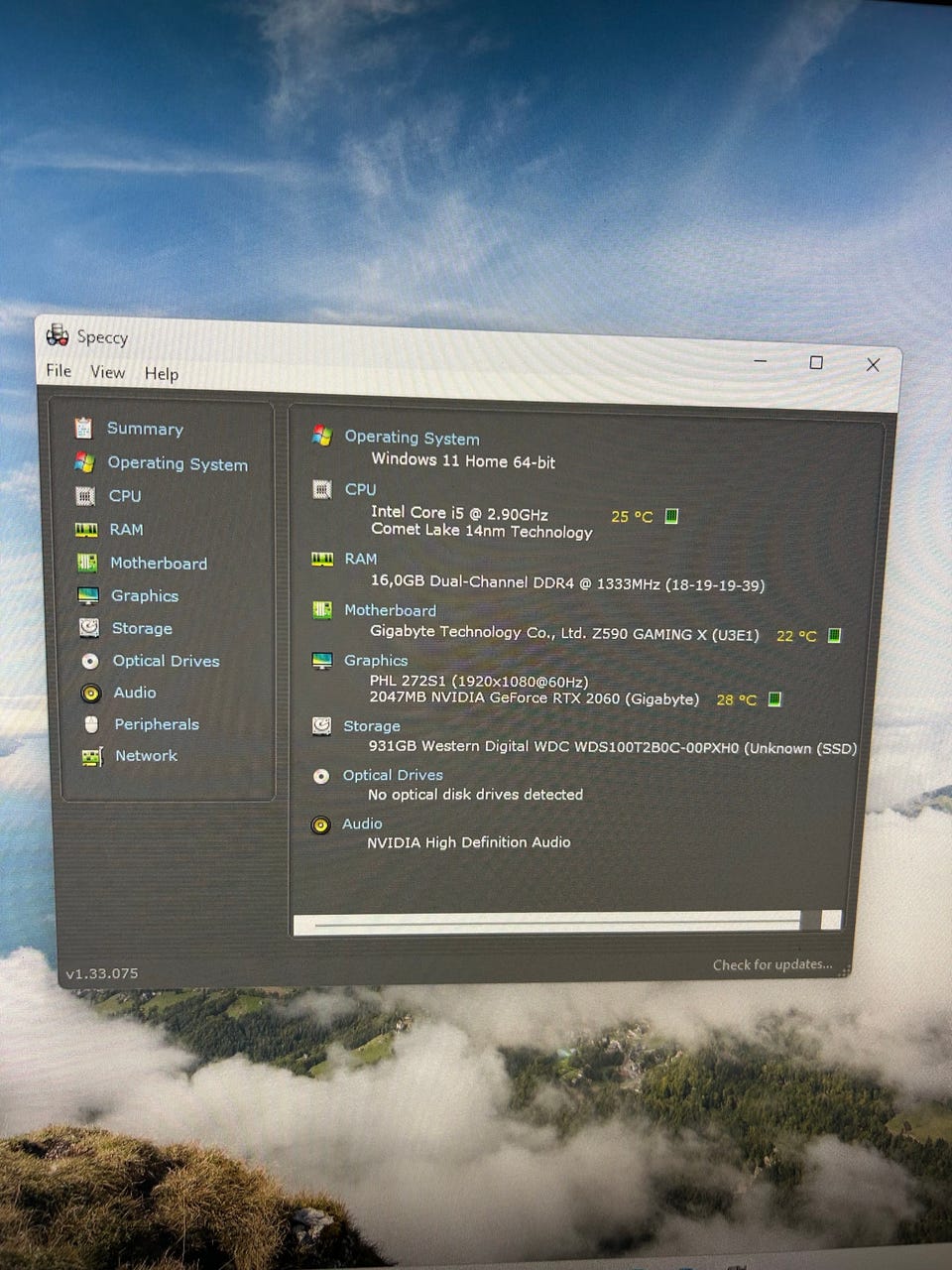This screenshot has width=952, height=1270.
Task: Click the speaker icon beside Audio heading
Action: [320, 825]
